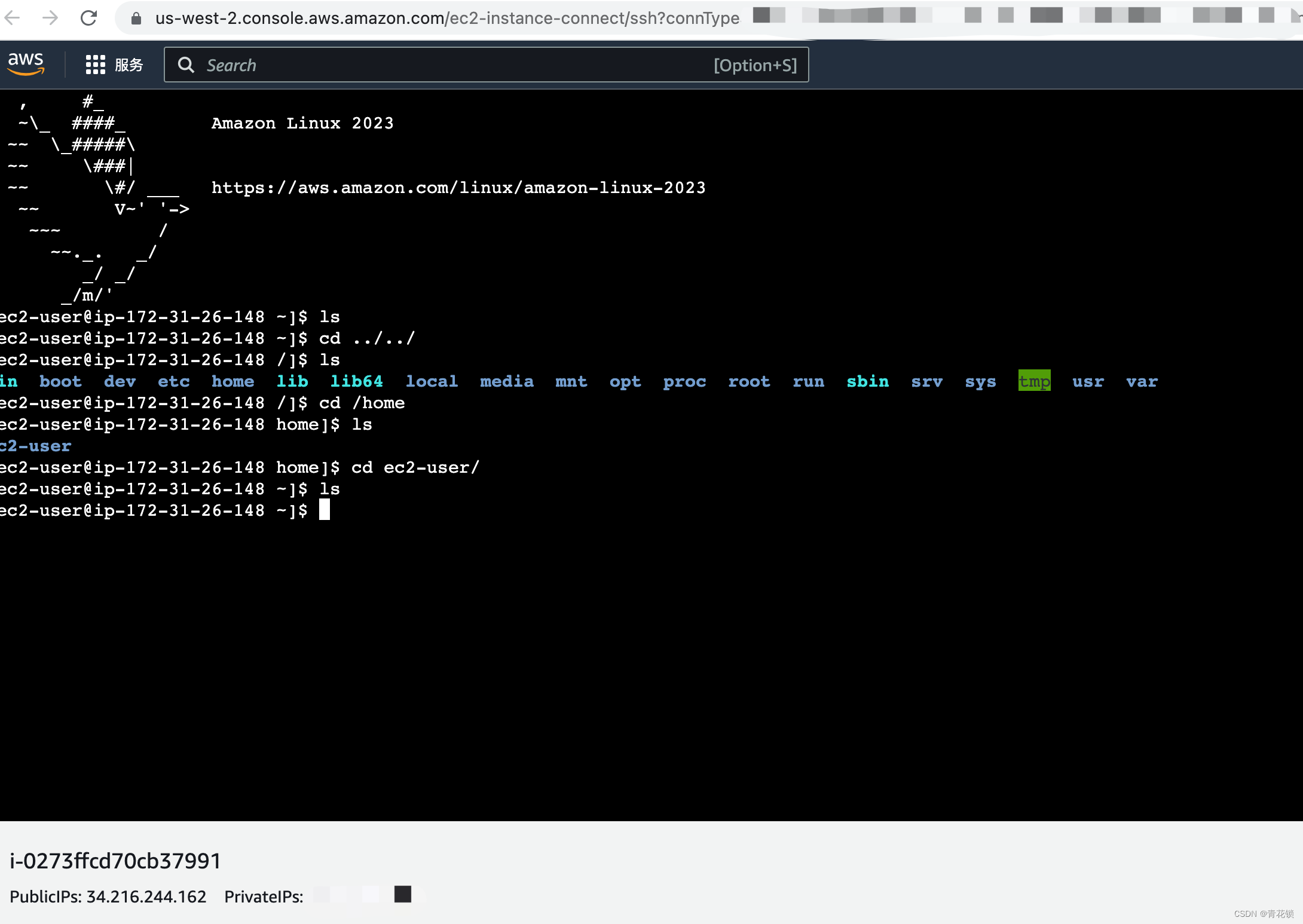Click the 'Amazon Linux 2023' banner text

302,123
